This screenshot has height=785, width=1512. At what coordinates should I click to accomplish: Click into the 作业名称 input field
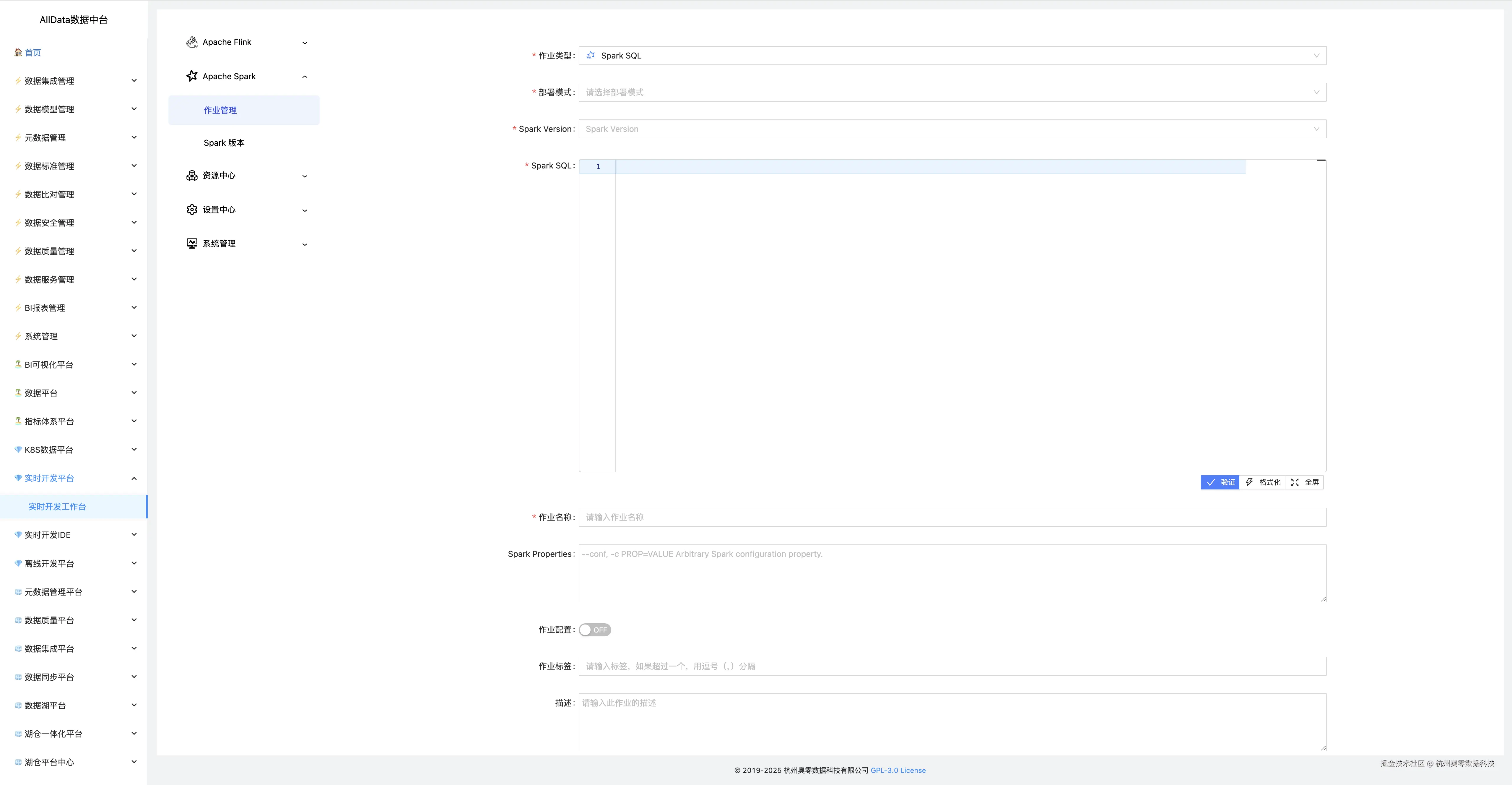click(952, 517)
